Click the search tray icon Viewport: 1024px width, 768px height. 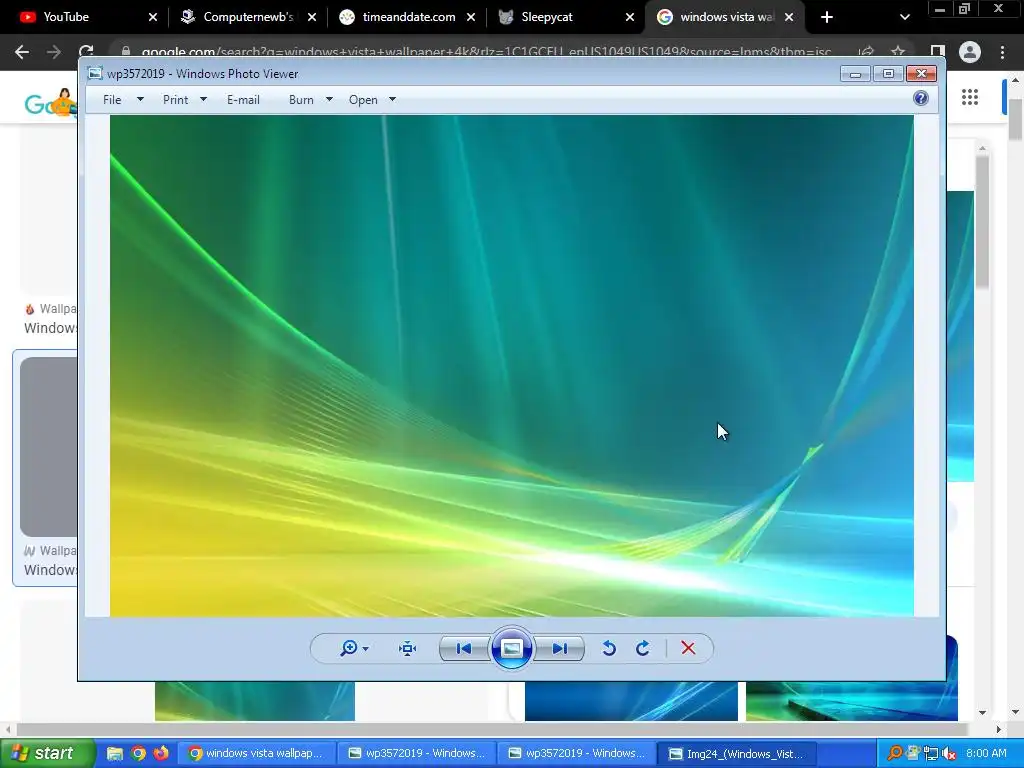tap(894, 753)
